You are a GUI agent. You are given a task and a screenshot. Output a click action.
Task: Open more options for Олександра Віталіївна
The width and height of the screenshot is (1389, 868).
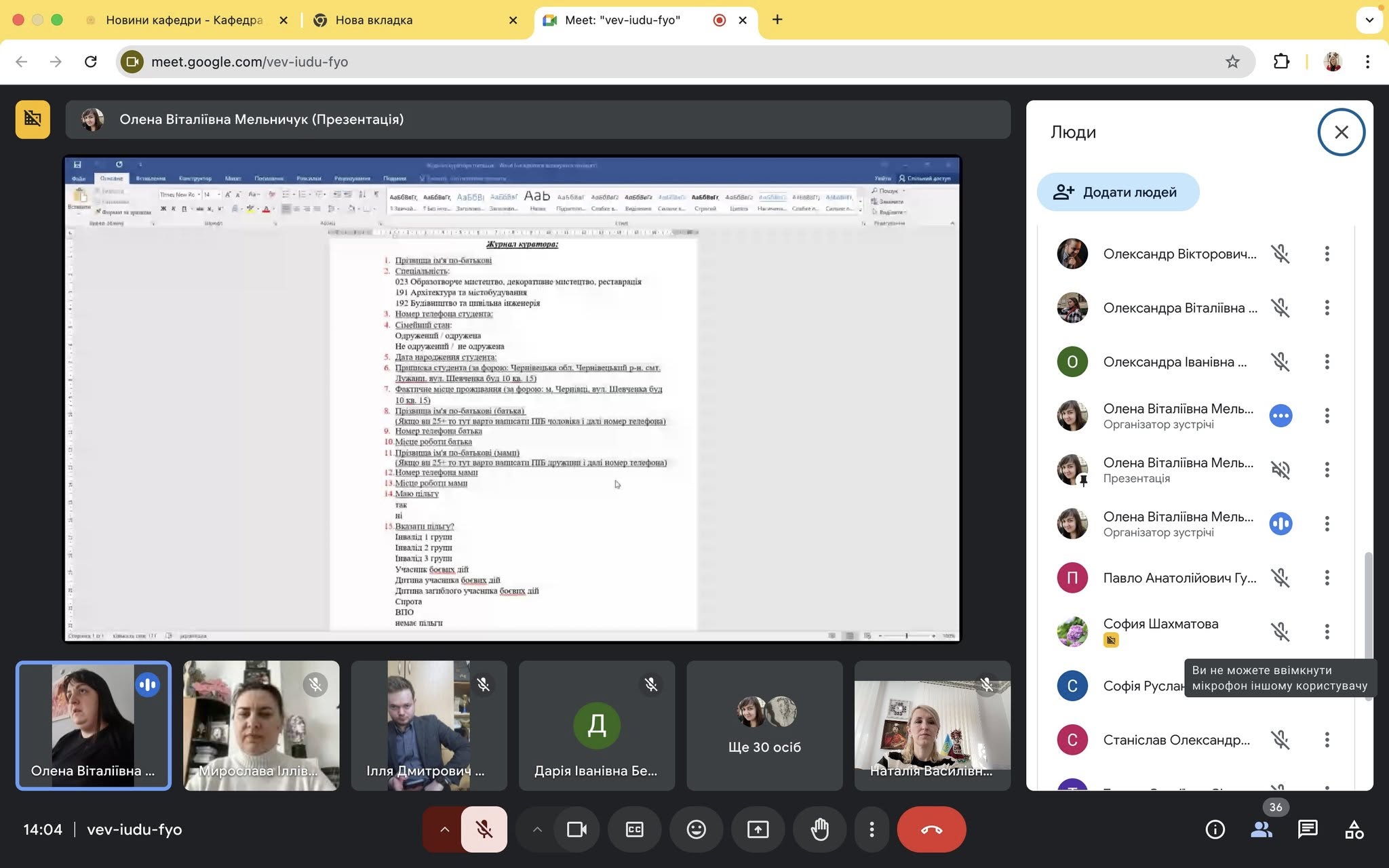1327,308
